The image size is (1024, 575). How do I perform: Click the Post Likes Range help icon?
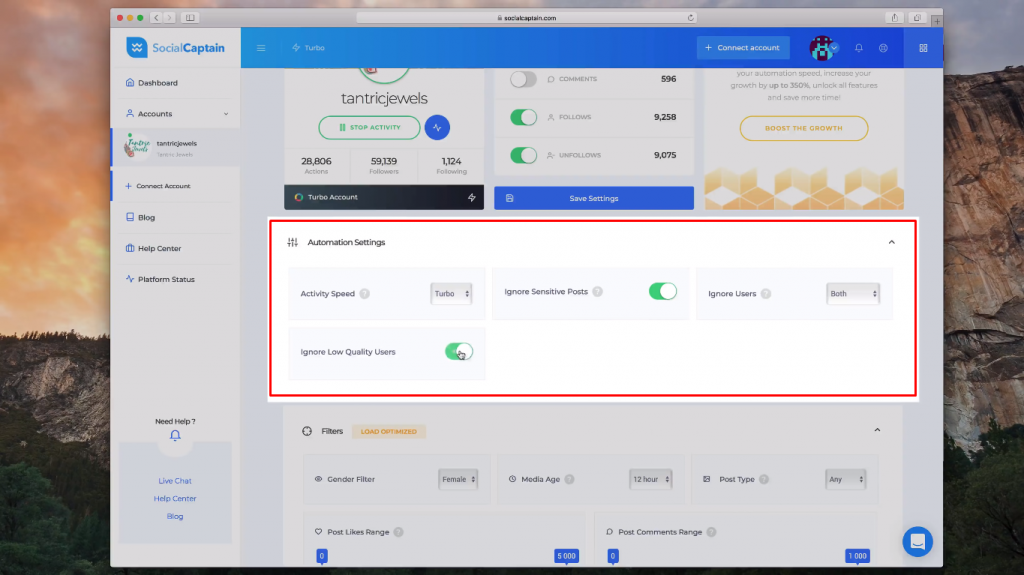[398, 532]
